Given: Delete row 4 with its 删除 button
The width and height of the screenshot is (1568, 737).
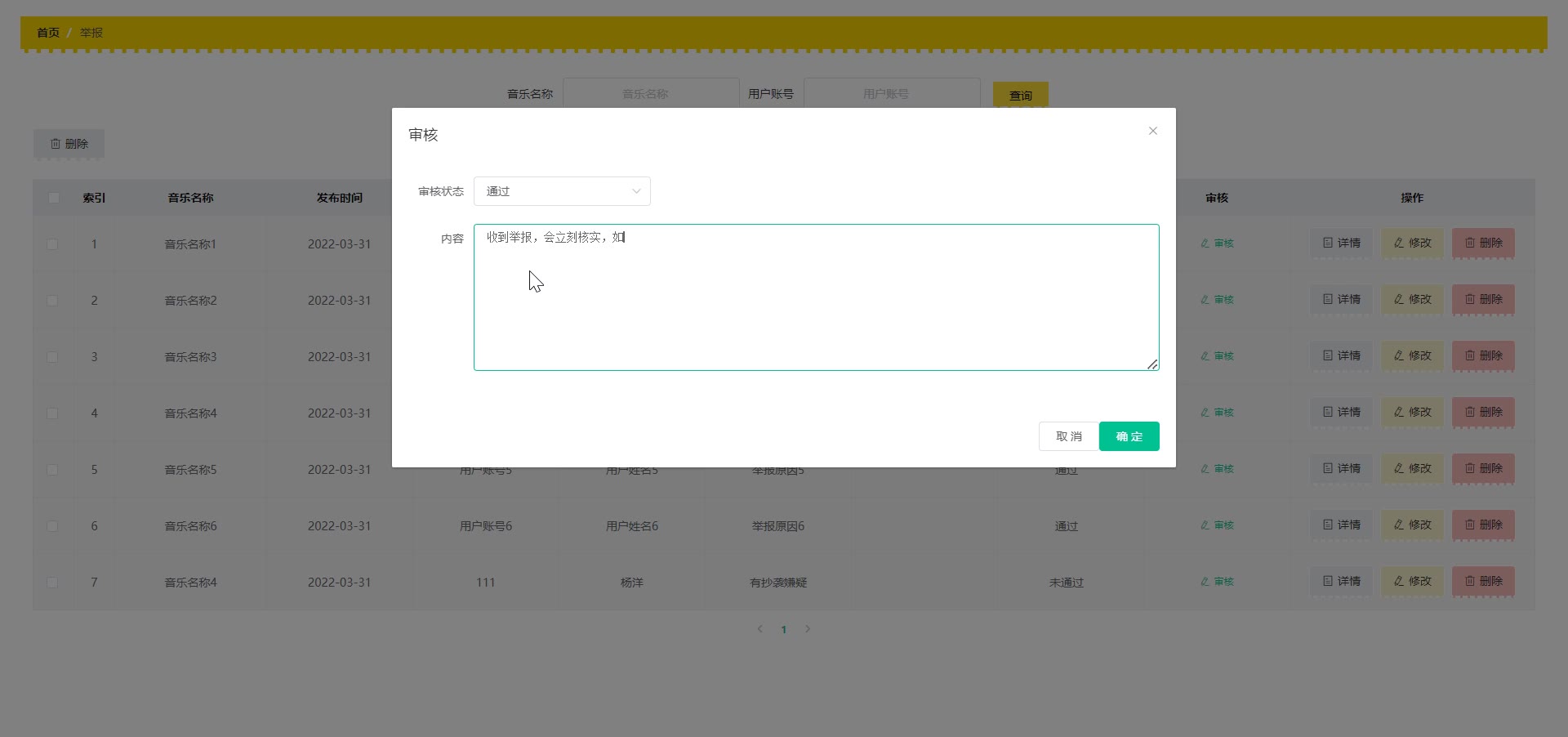Looking at the screenshot, I should click(1483, 412).
